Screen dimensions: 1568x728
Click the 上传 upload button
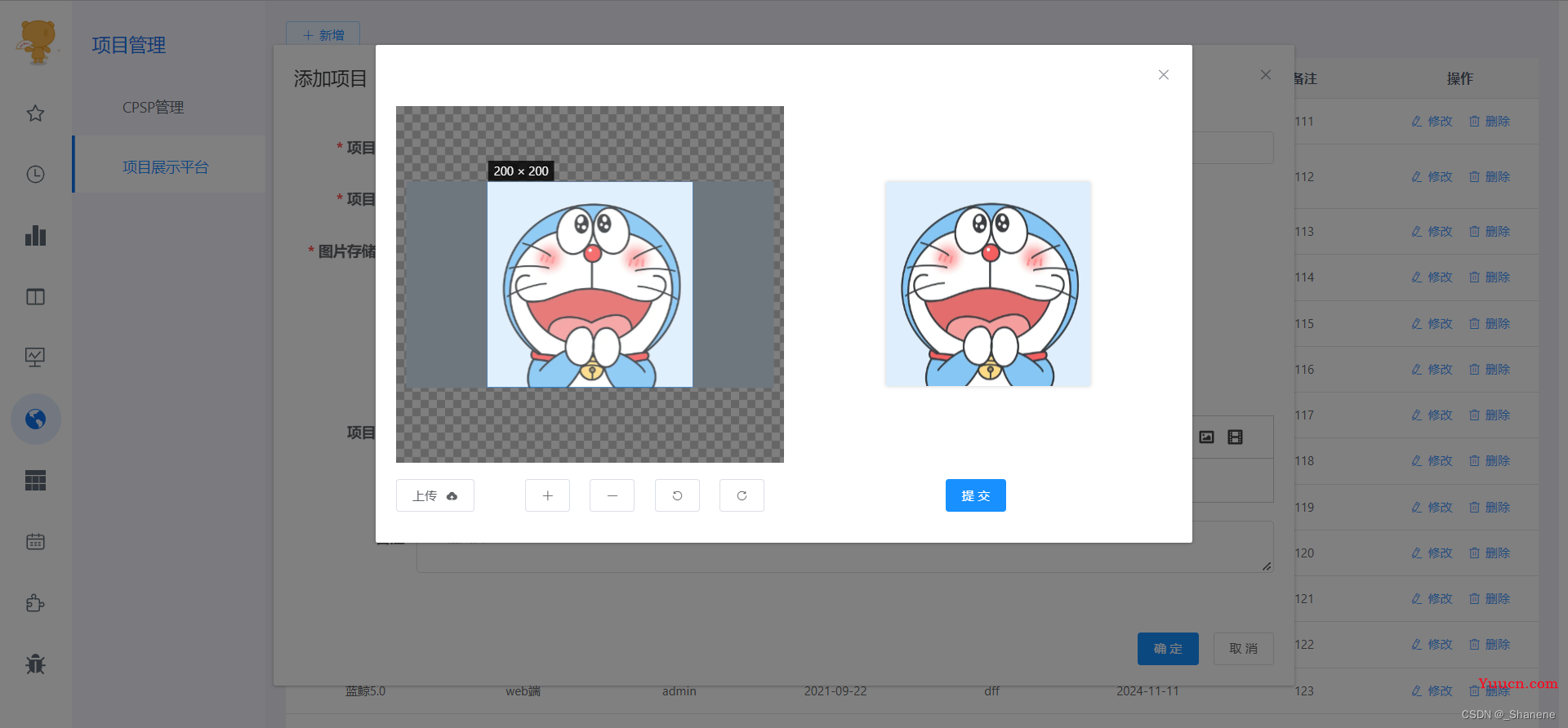[x=435, y=495]
